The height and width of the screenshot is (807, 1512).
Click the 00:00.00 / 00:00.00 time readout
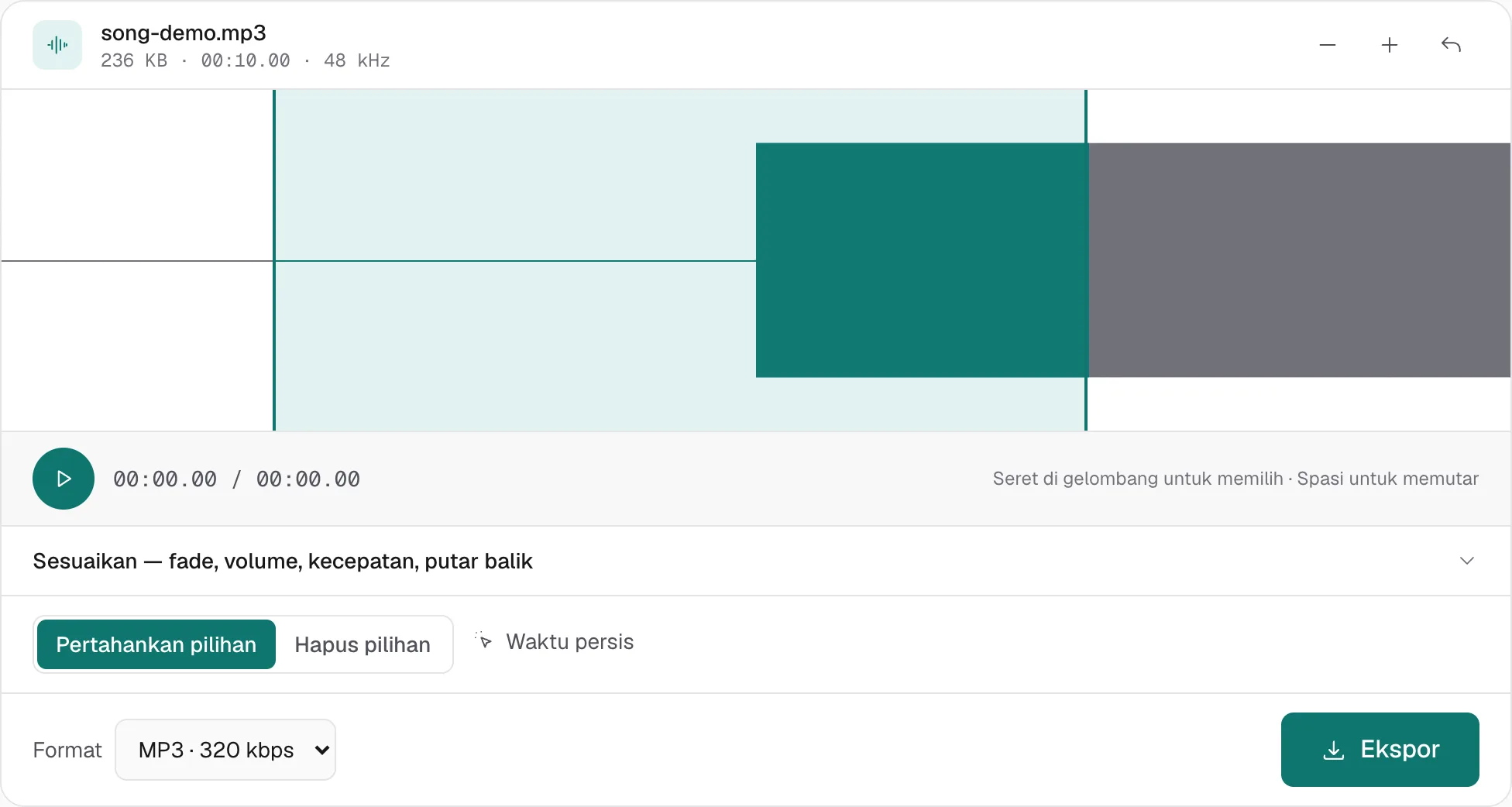(x=236, y=479)
